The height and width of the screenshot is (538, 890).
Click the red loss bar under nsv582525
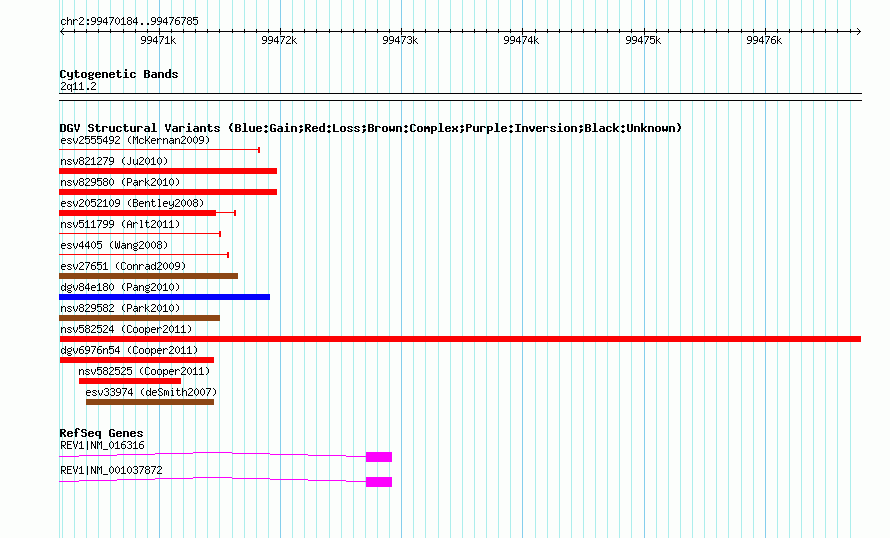pos(129,381)
